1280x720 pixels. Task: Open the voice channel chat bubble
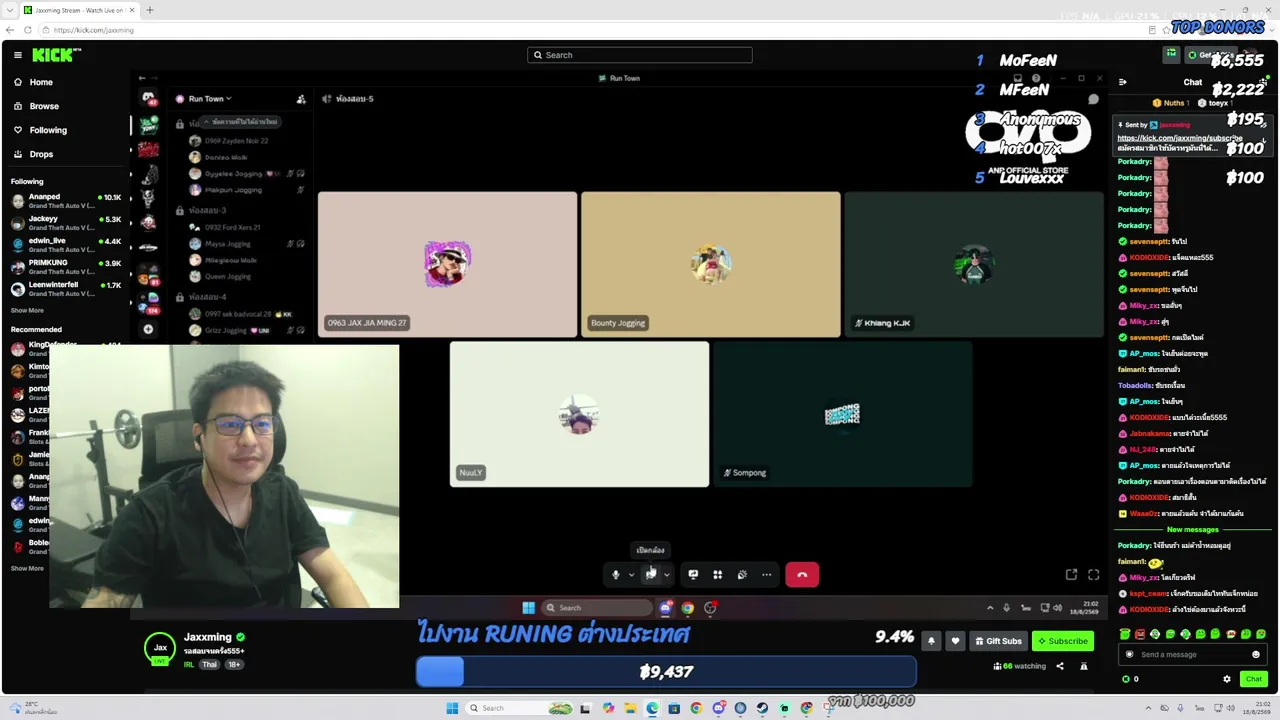point(1093,99)
